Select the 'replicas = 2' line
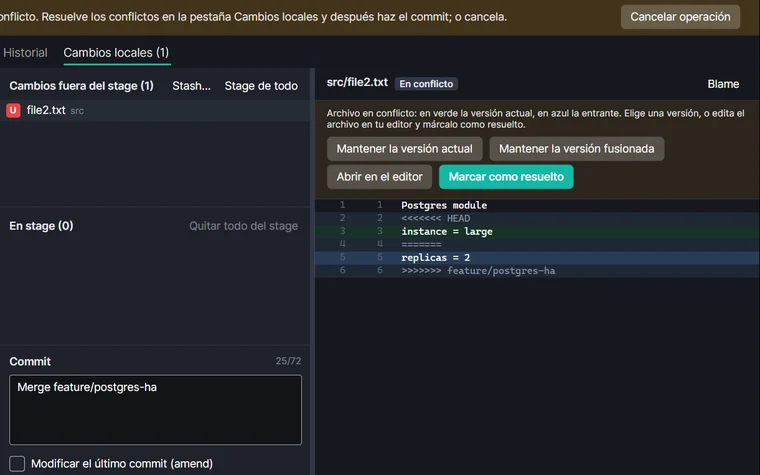 pyautogui.click(x=537, y=257)
